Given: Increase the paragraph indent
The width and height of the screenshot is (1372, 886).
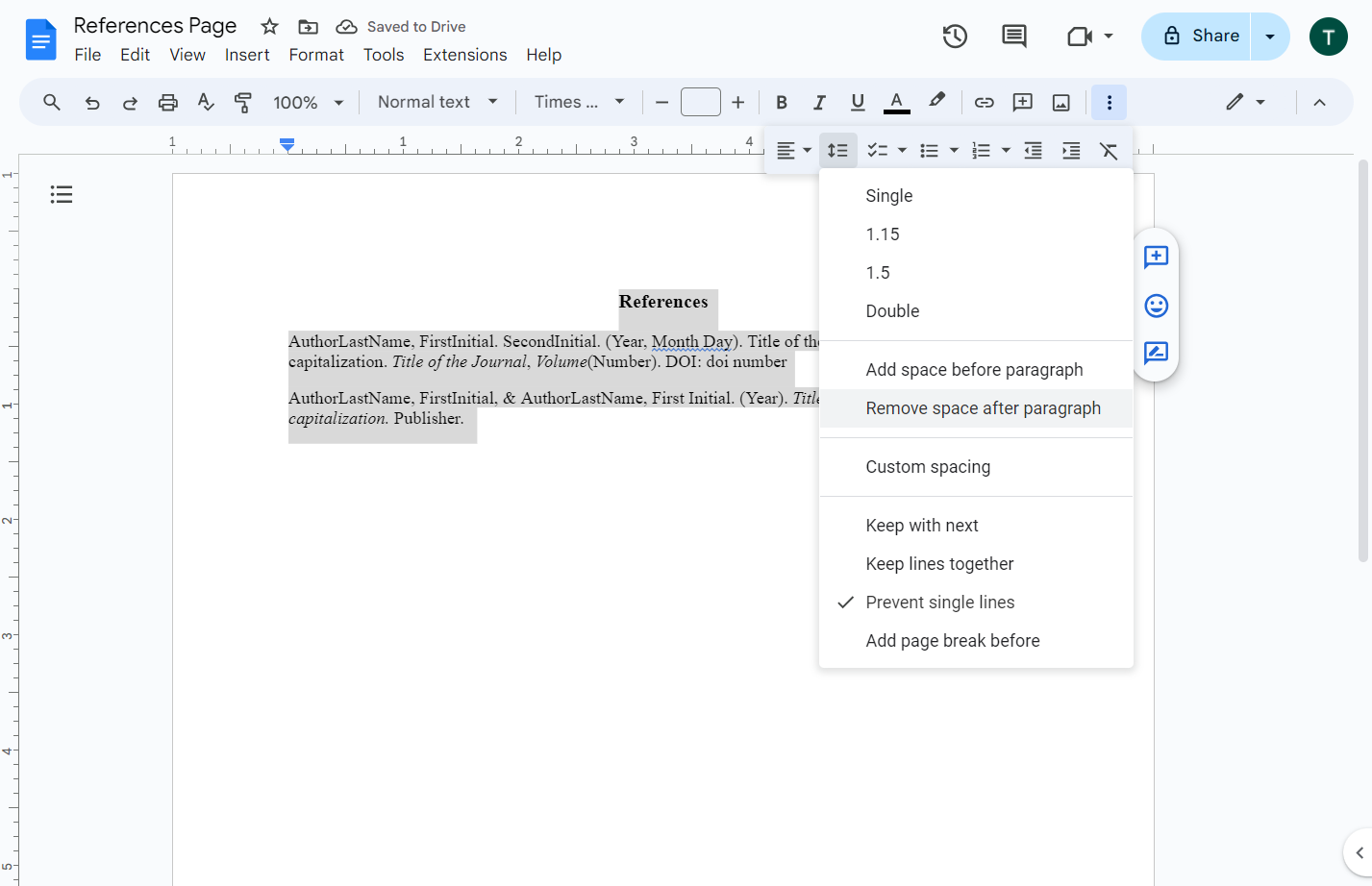Looking at the screenshot, I should pyautogui.click(x=1071, y=151).
